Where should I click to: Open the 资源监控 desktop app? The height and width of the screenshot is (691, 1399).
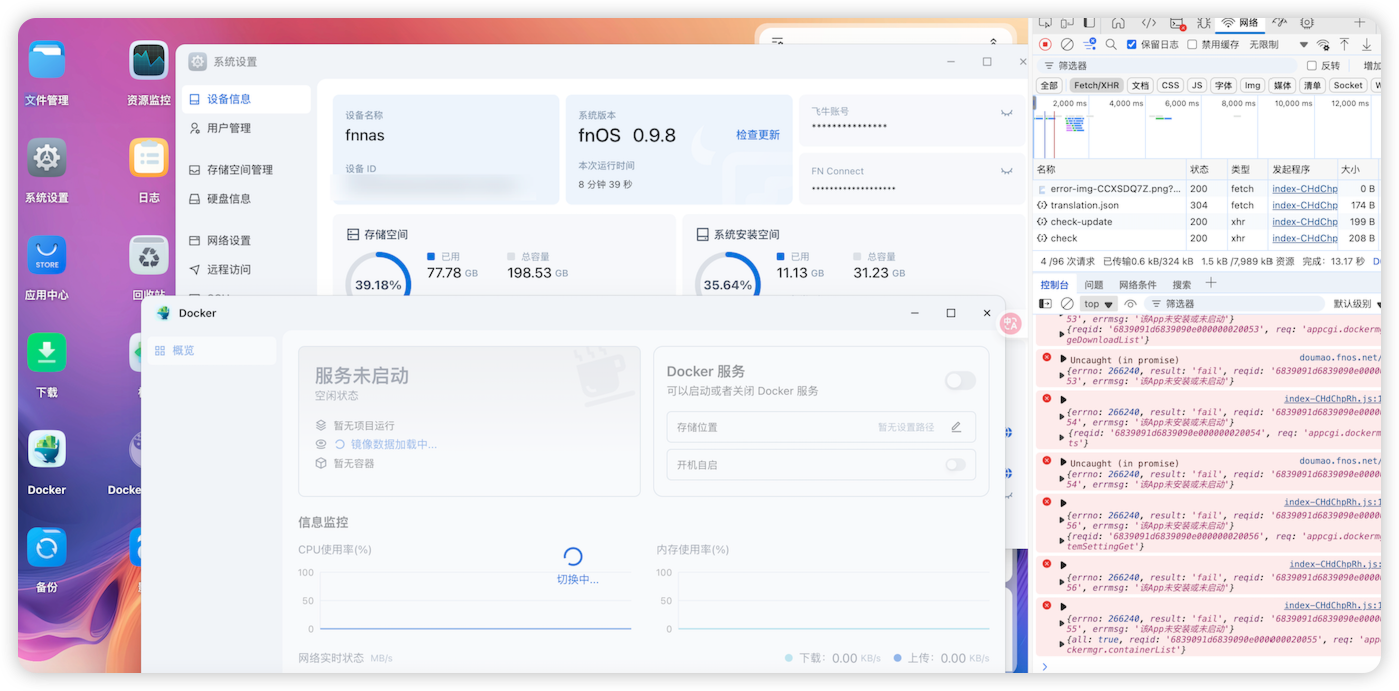pyautogui.click(x=149, y=61)
